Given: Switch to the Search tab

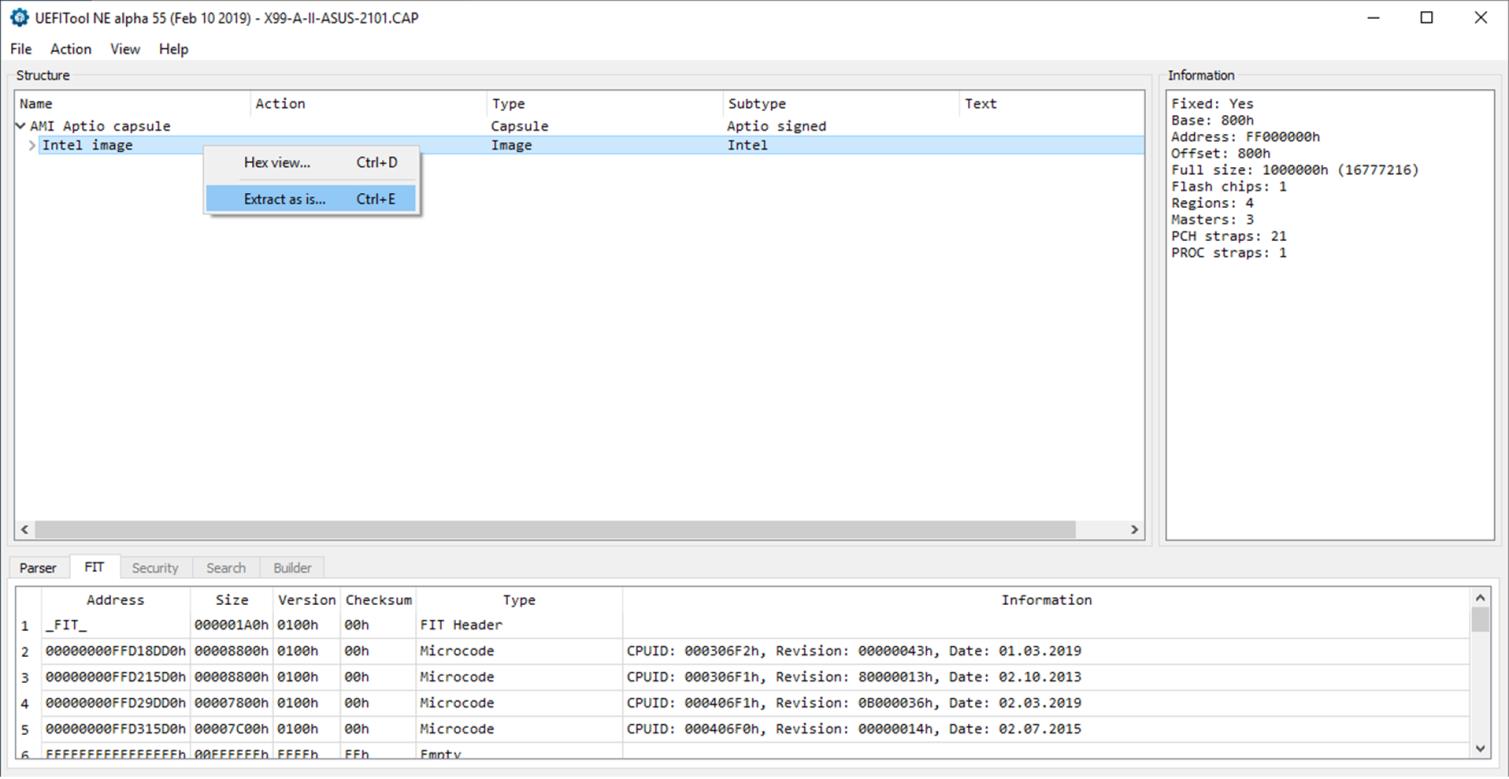Looking at the screenshot, I should 226,568.
